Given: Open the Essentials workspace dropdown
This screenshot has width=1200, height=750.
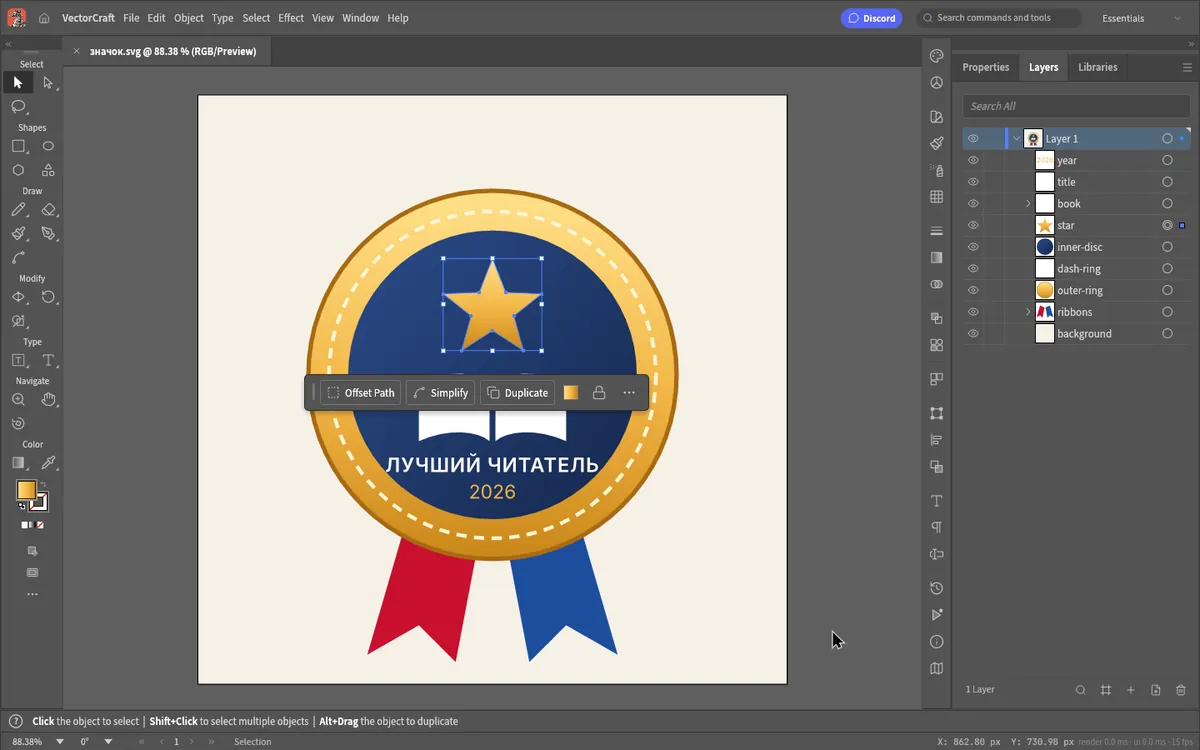Looking at the screenshot, I should [1142, 18].
